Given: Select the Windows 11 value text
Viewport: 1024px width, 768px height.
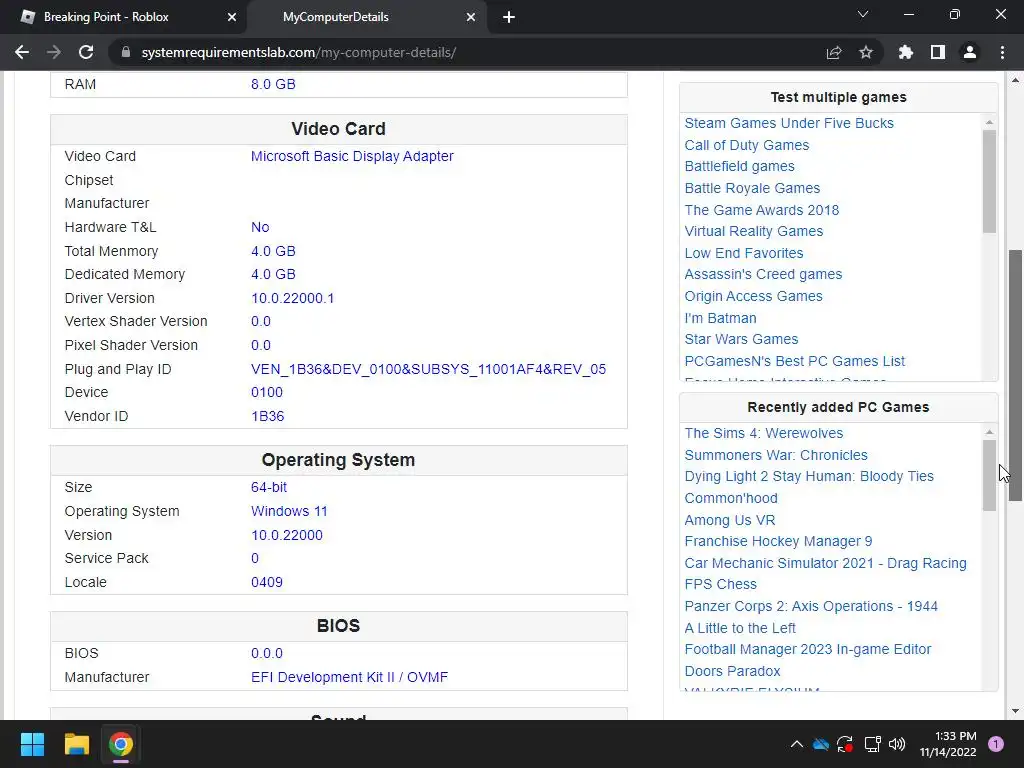Looking at the screenshot, I should [x=289, y=511].
